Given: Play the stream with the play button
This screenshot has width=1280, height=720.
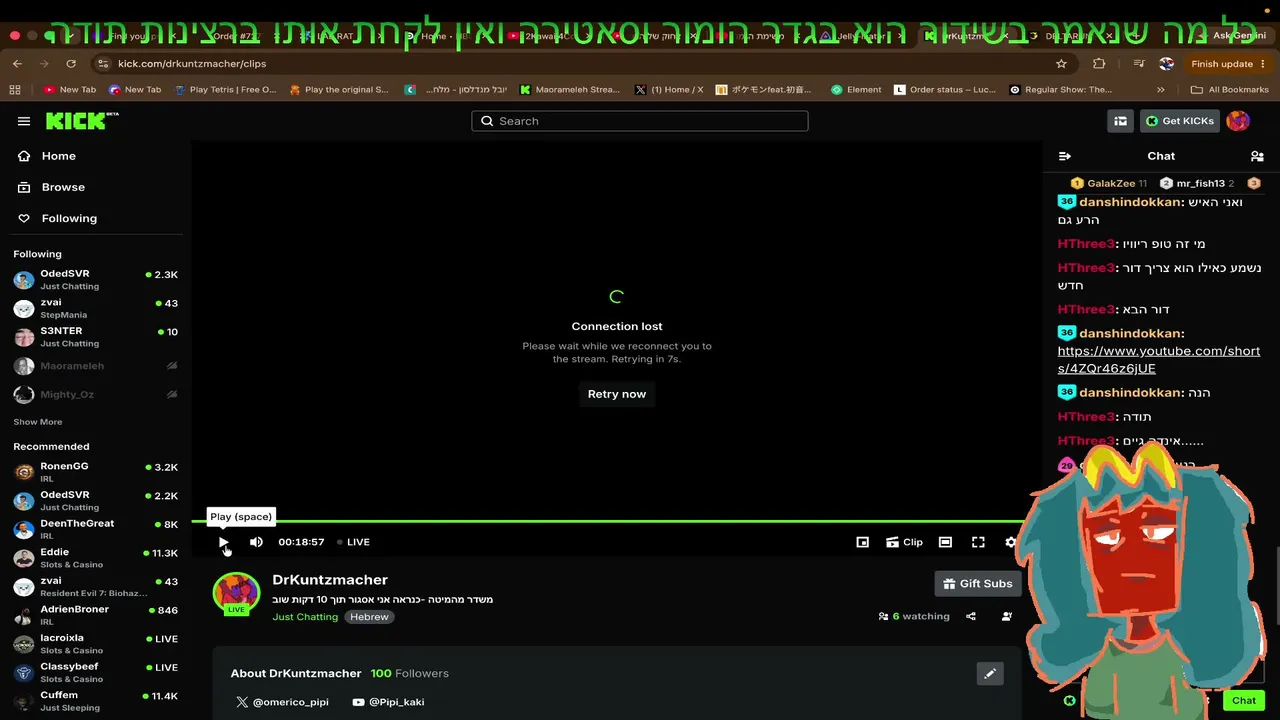Looking at the screenshot, I should click(224, 542).
